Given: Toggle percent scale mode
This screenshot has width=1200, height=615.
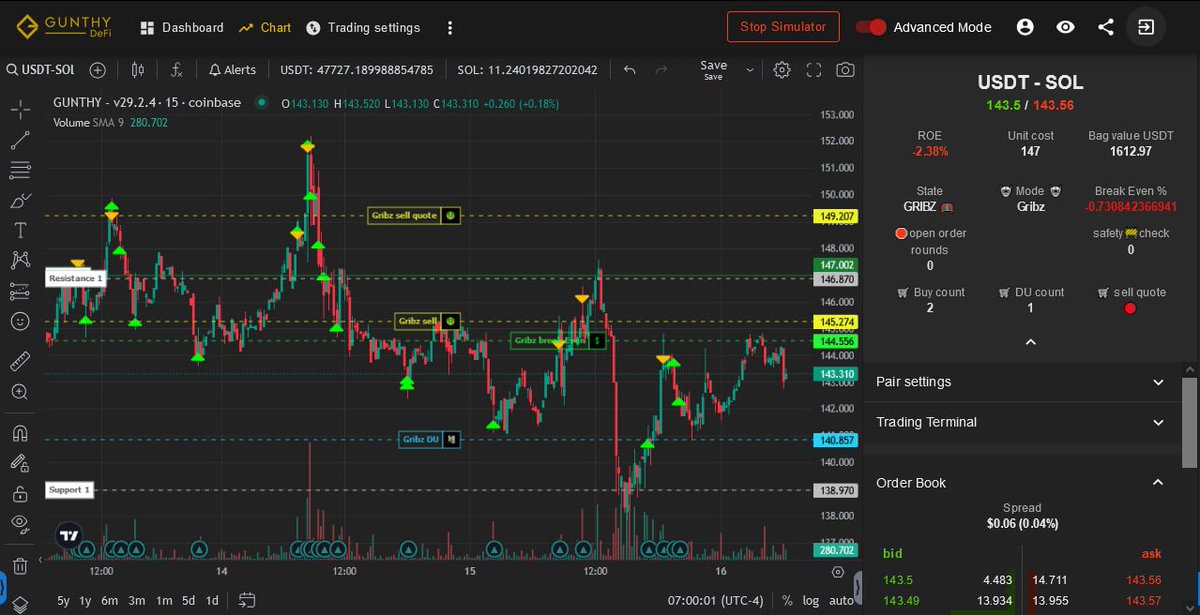Looking at the screenshot, I should coord(787,601).
